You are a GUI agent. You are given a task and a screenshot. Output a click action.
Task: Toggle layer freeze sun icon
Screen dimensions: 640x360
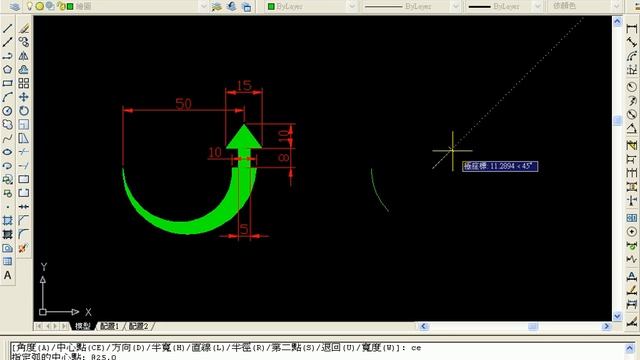(x=40, y=6)
